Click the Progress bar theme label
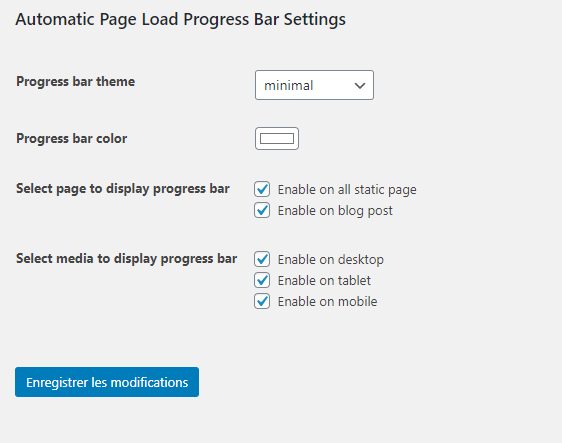 click(x=76, y=81)
